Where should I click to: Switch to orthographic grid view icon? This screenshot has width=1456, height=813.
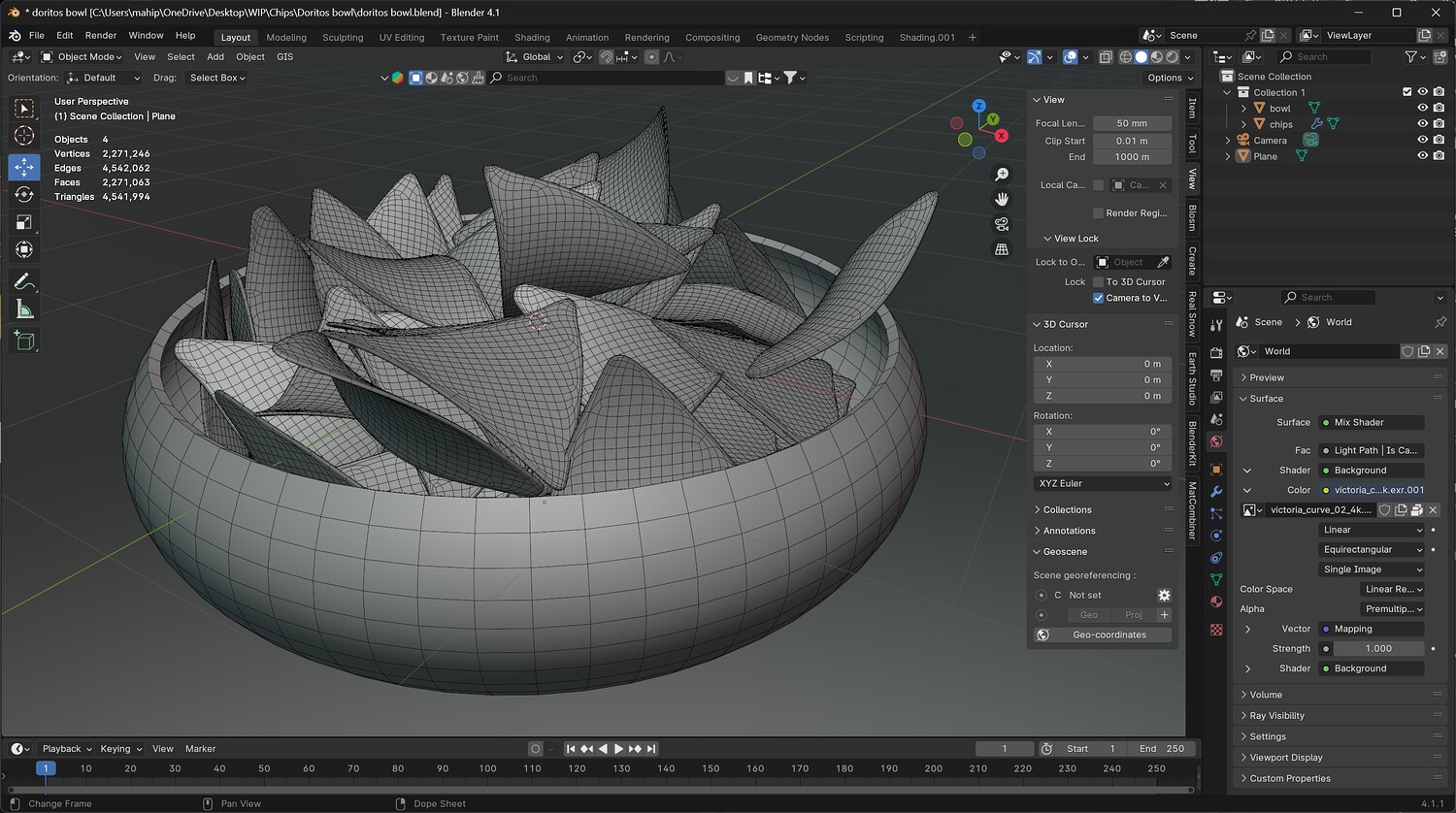(x=1002, y=249)
